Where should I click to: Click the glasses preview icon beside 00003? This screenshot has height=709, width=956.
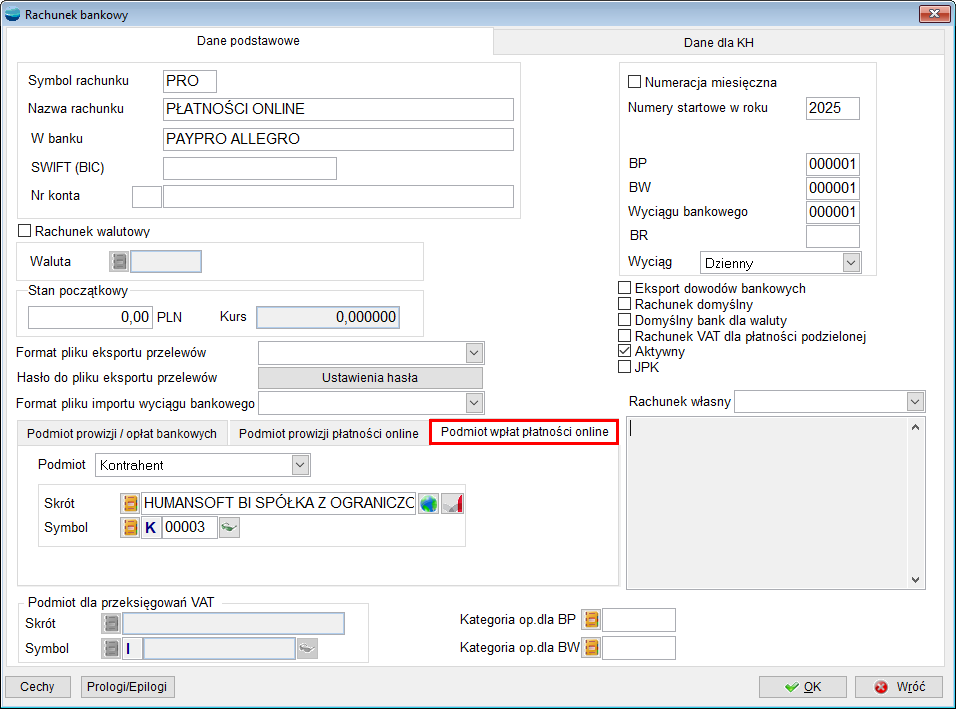(230, 528)
